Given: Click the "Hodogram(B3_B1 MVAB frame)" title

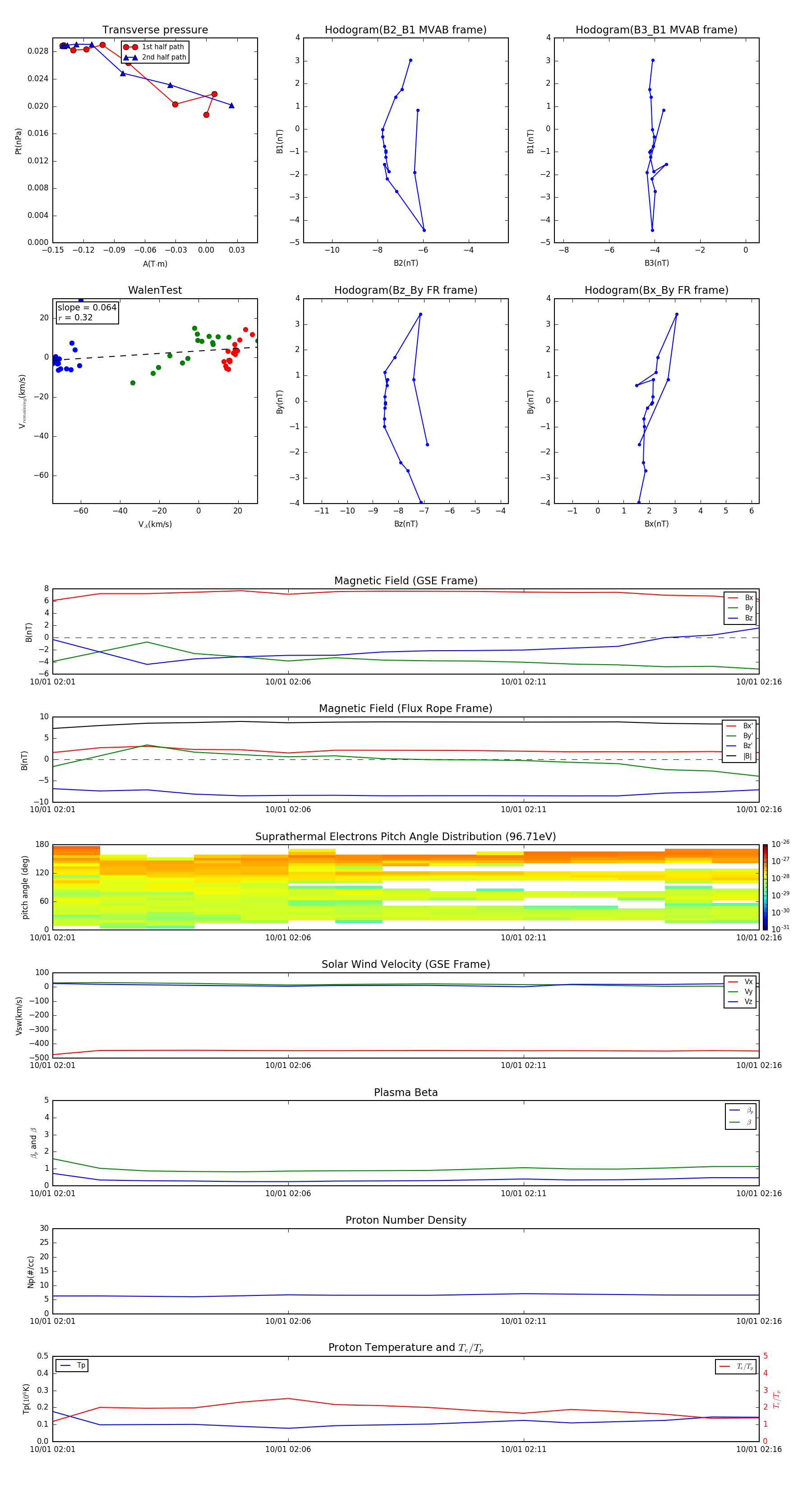Looking at the screenshot, I should pos(656,29).
